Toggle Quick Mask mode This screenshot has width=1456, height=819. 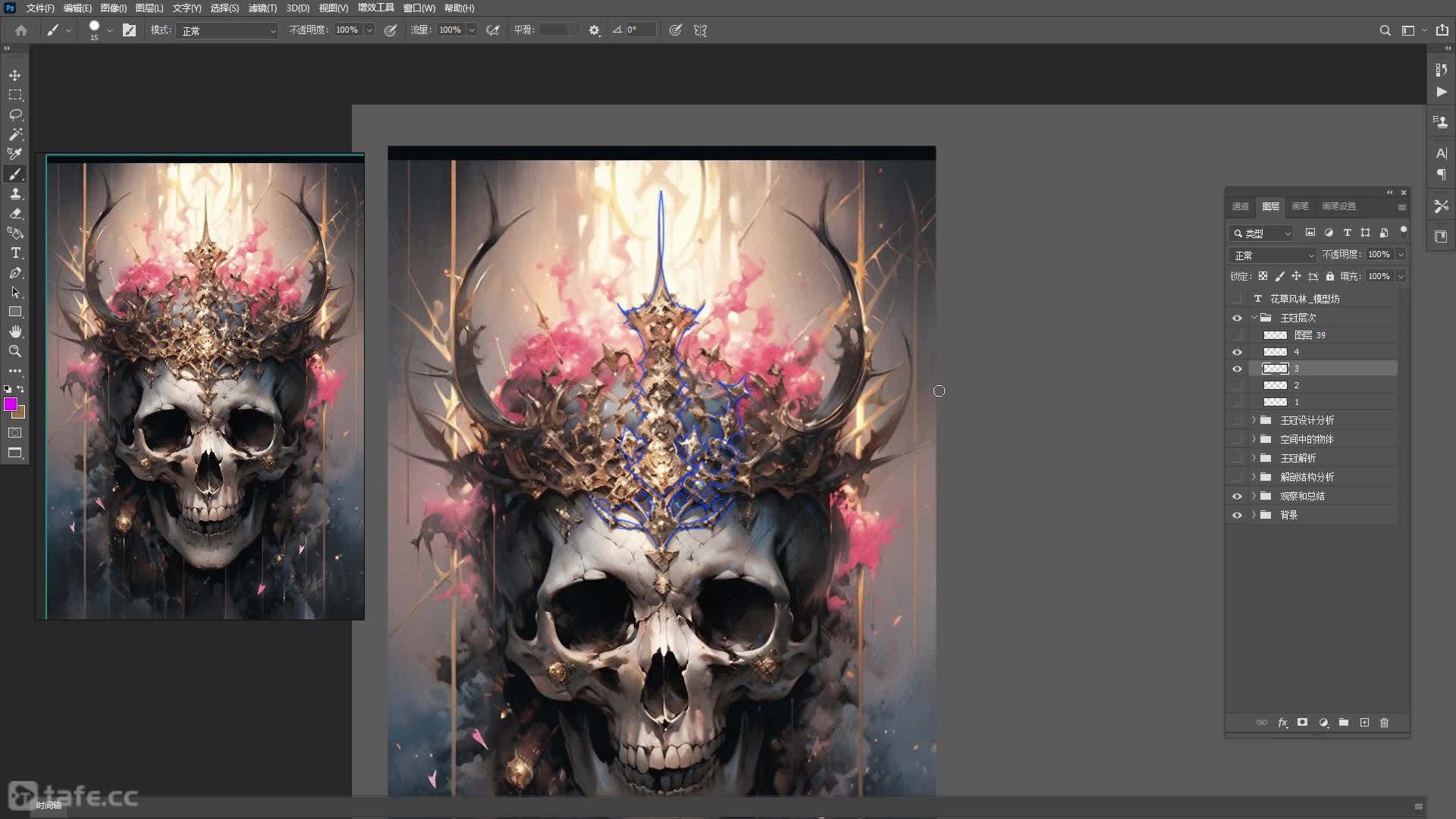coord(15,433)
